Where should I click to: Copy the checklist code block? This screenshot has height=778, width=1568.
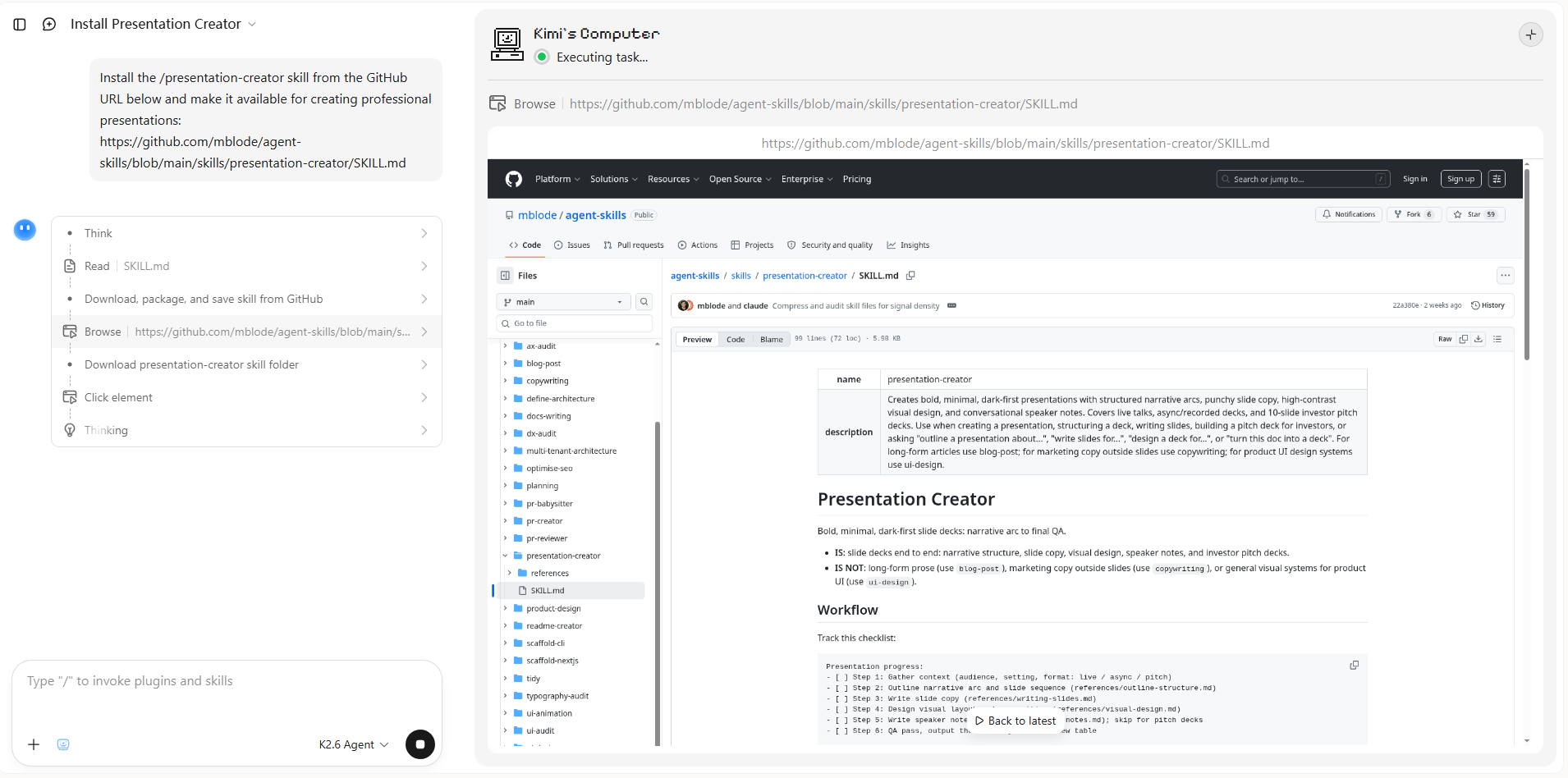1354,665
